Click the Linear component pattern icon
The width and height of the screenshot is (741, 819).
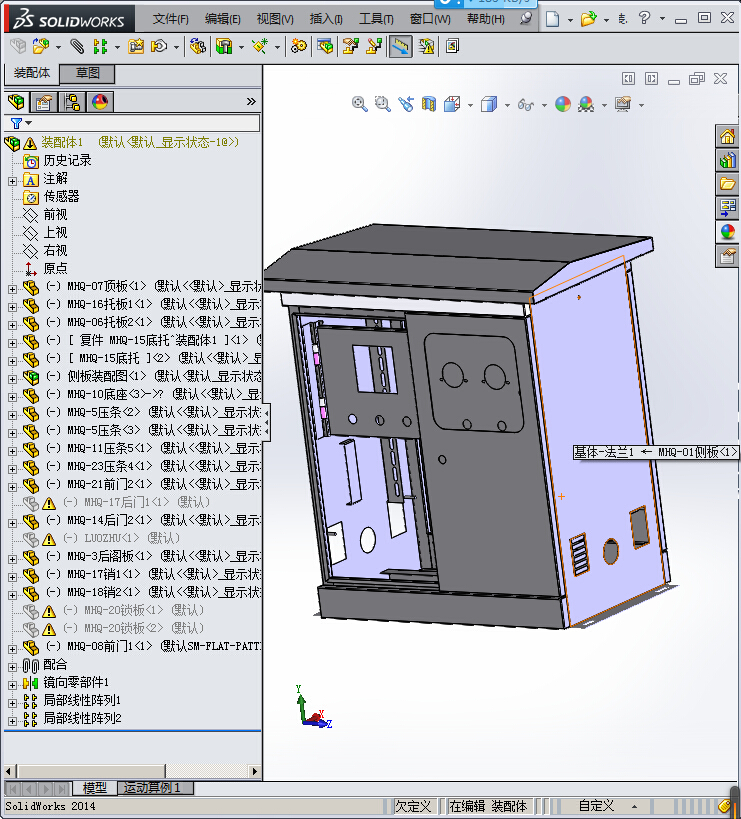click(x=100, y=46)
